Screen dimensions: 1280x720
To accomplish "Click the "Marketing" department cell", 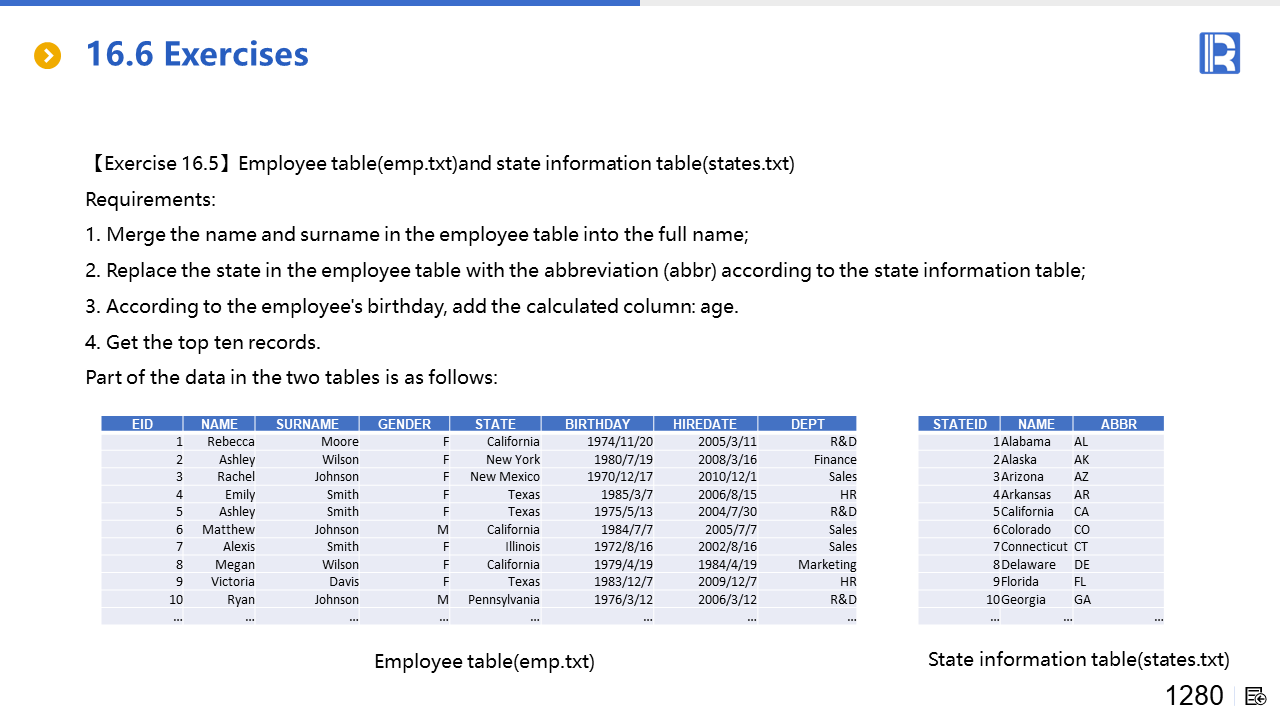I will 827,565.
